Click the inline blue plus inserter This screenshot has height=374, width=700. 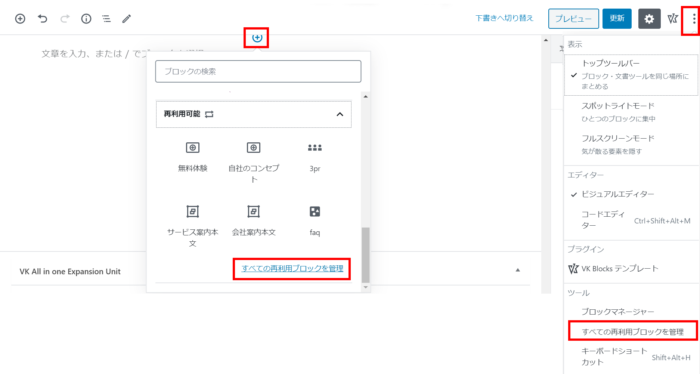(x=257, y=38)
